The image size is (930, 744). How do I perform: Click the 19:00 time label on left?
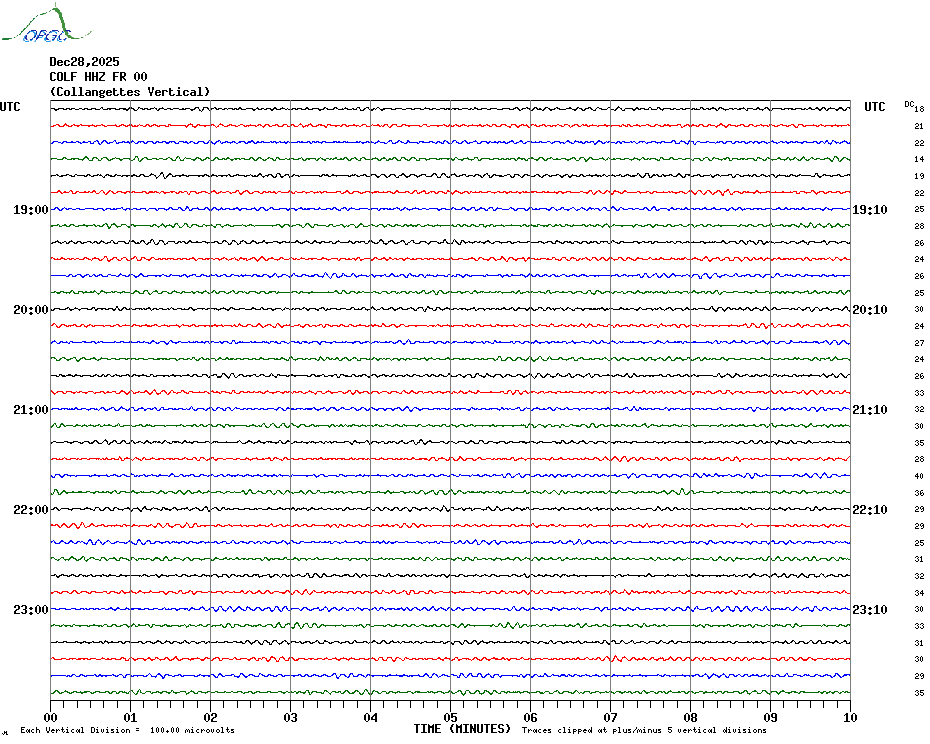click(30, 210)
